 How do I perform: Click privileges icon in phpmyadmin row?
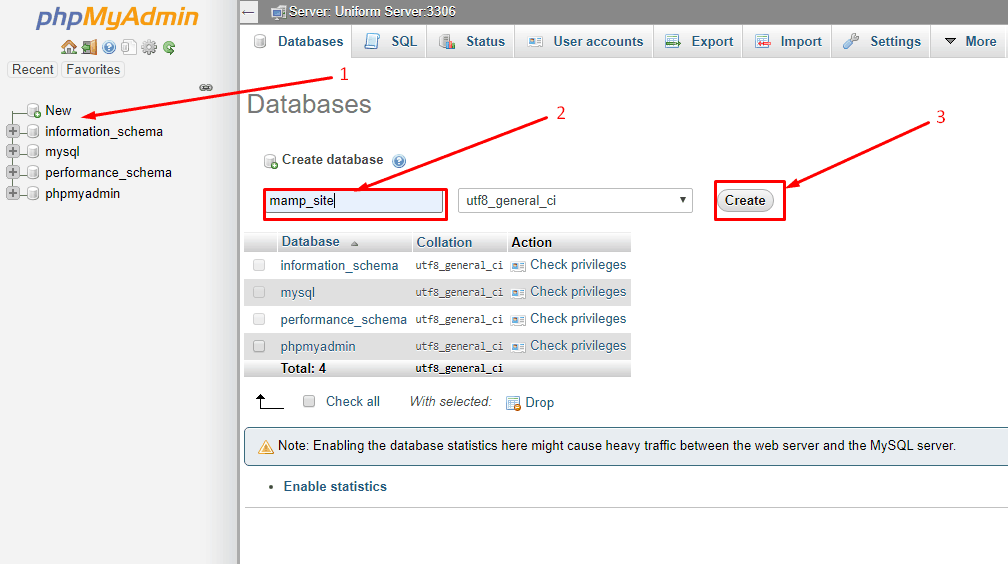[518, 347]
